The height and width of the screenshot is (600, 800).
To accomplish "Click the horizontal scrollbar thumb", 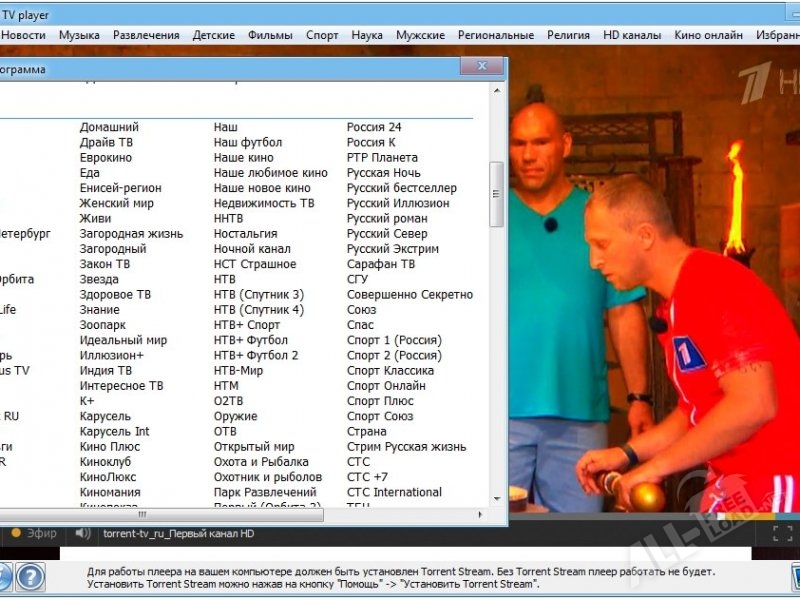I will pos(142,515).
